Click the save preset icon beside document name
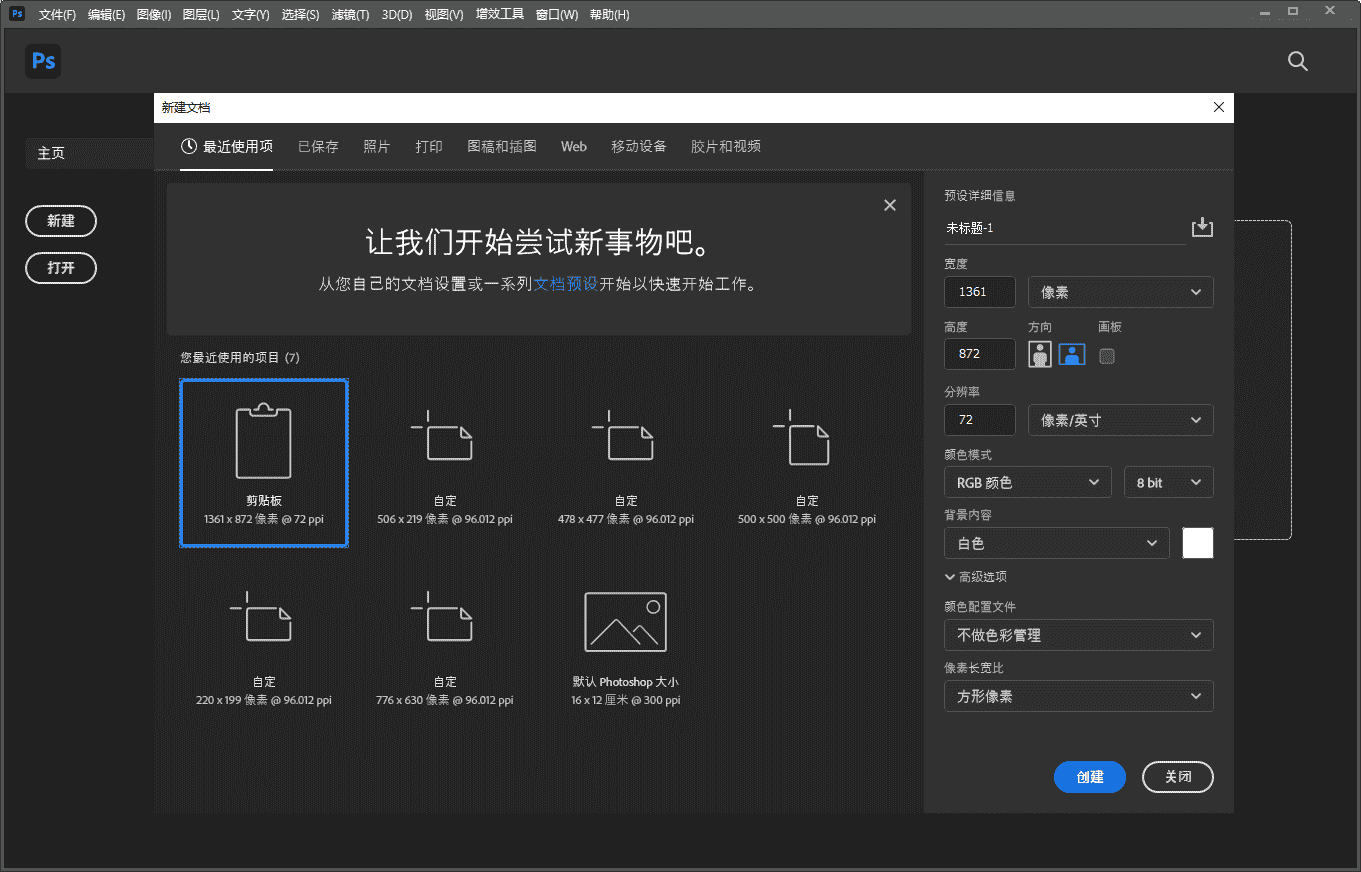The width and height of the screenshot is (1361, 872). pyautogui.click(x=1202, y=228)
